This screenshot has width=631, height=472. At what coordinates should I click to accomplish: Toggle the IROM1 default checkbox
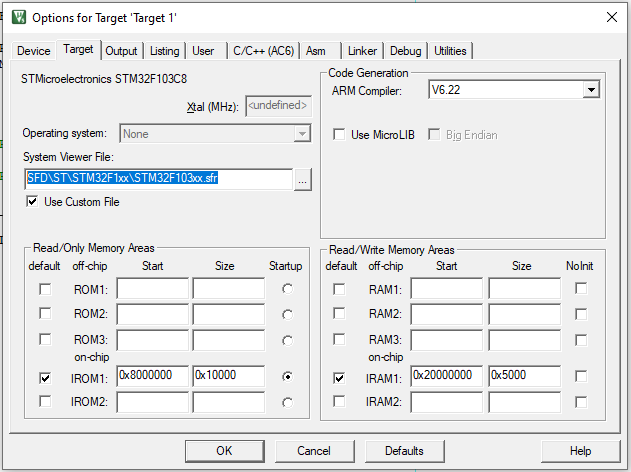click(47, 377)
